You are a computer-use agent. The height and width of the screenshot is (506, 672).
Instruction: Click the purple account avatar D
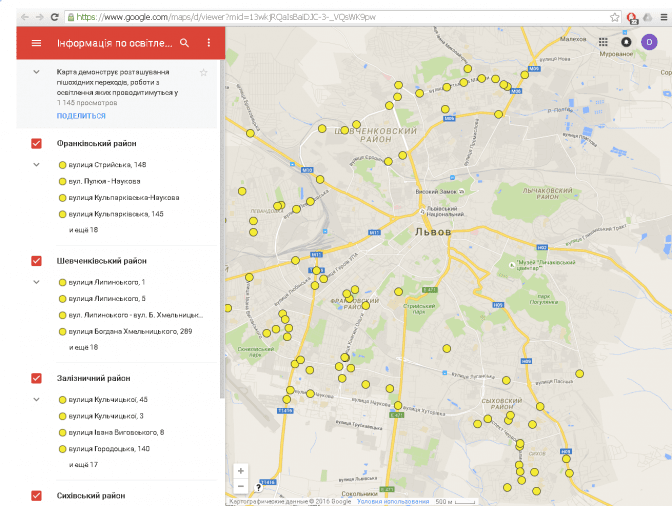point(650,42)
